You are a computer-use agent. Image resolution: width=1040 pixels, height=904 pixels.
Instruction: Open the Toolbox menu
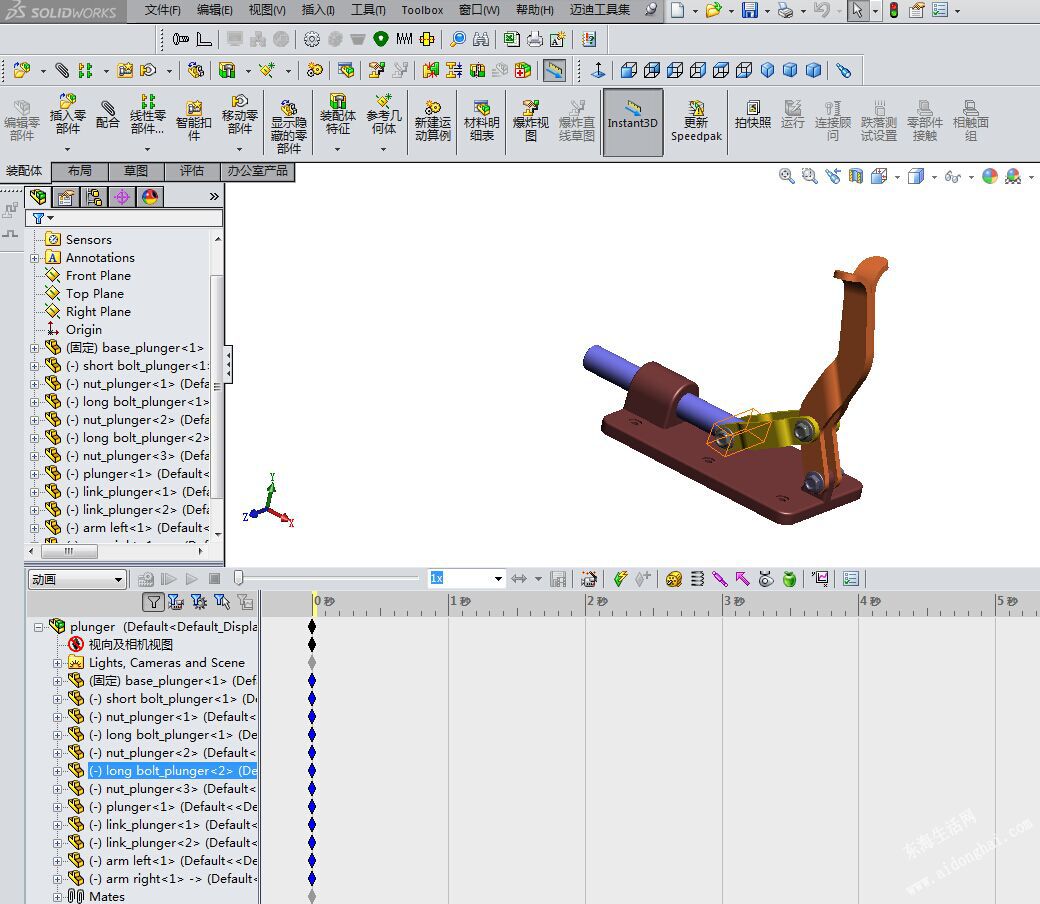[422, 10]
